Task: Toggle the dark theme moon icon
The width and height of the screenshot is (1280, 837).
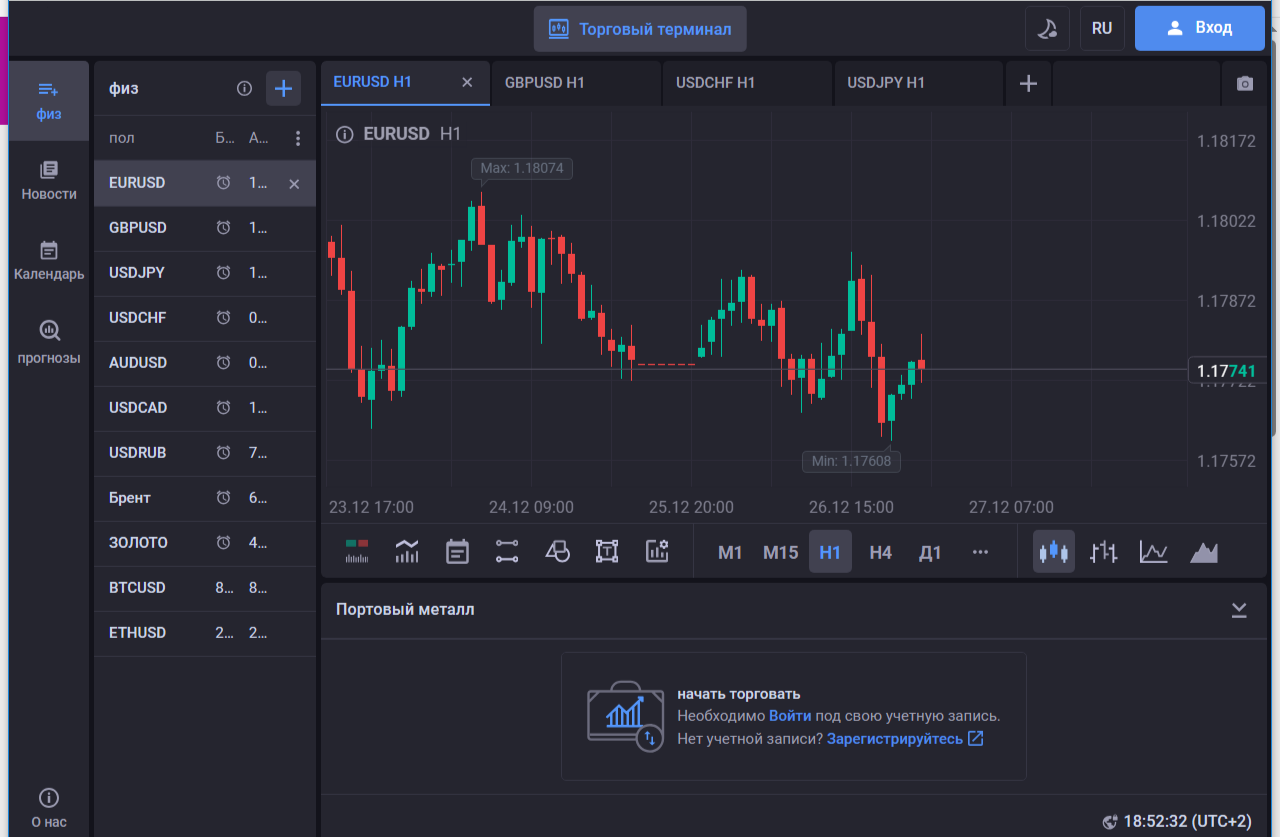Action: (1047, 29)
